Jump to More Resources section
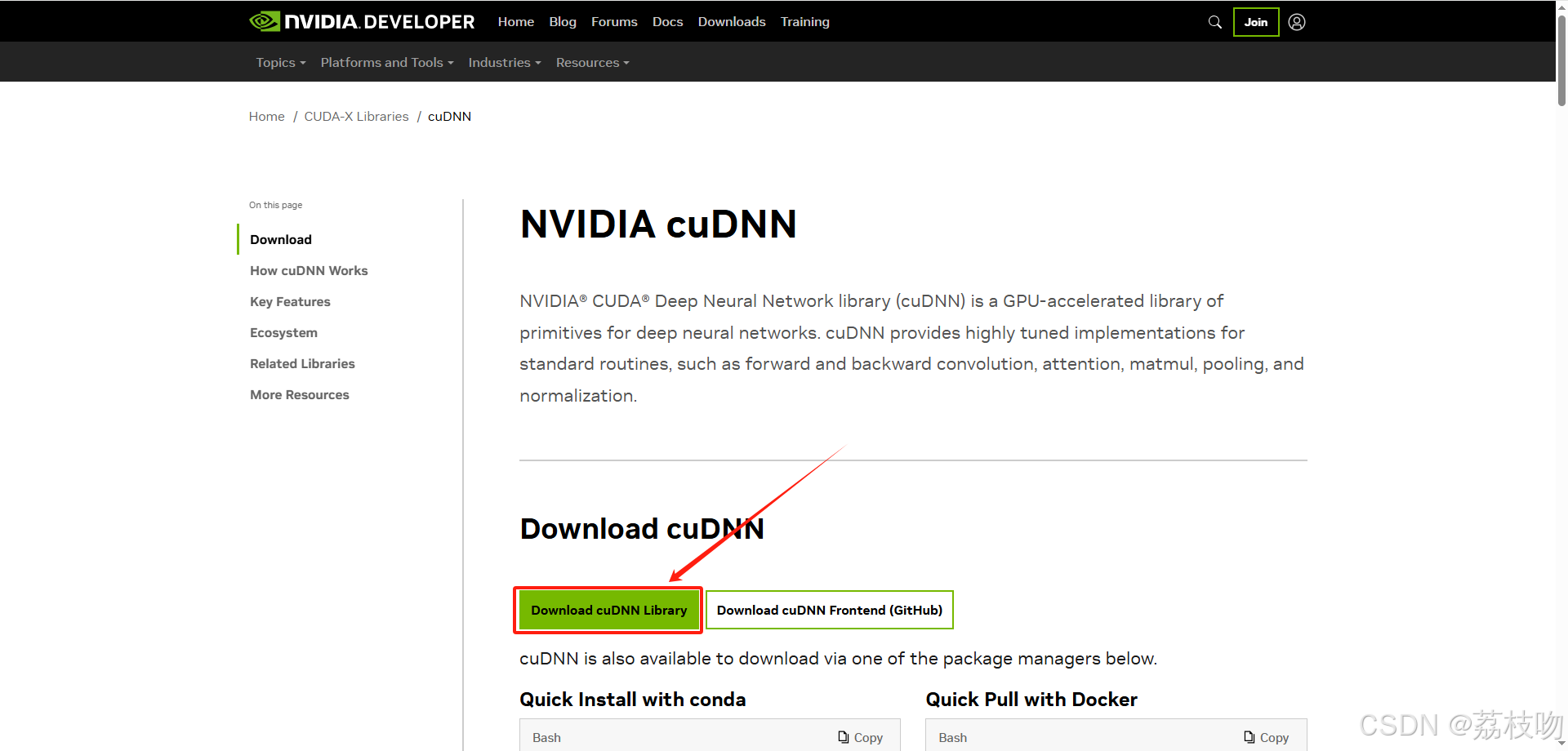 (300, 394)
